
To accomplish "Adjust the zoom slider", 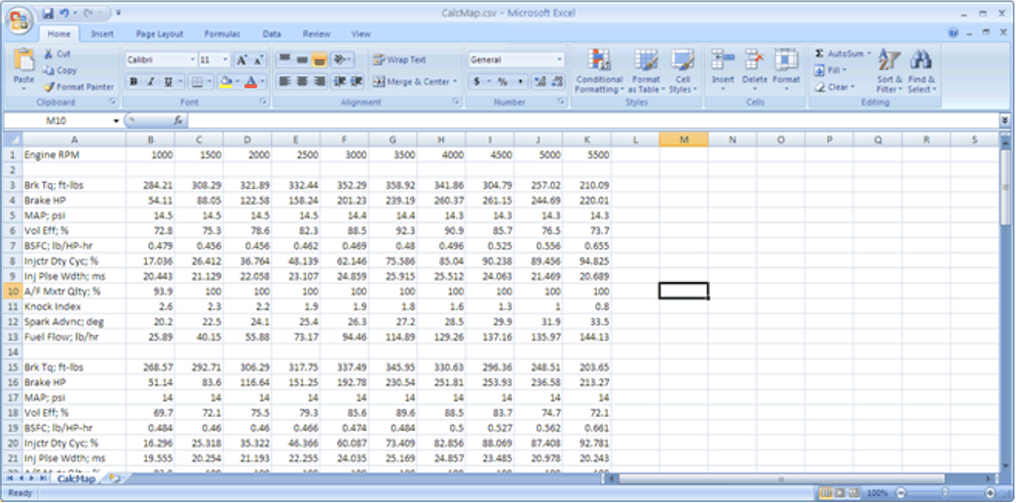I will (x=945, y=493).
